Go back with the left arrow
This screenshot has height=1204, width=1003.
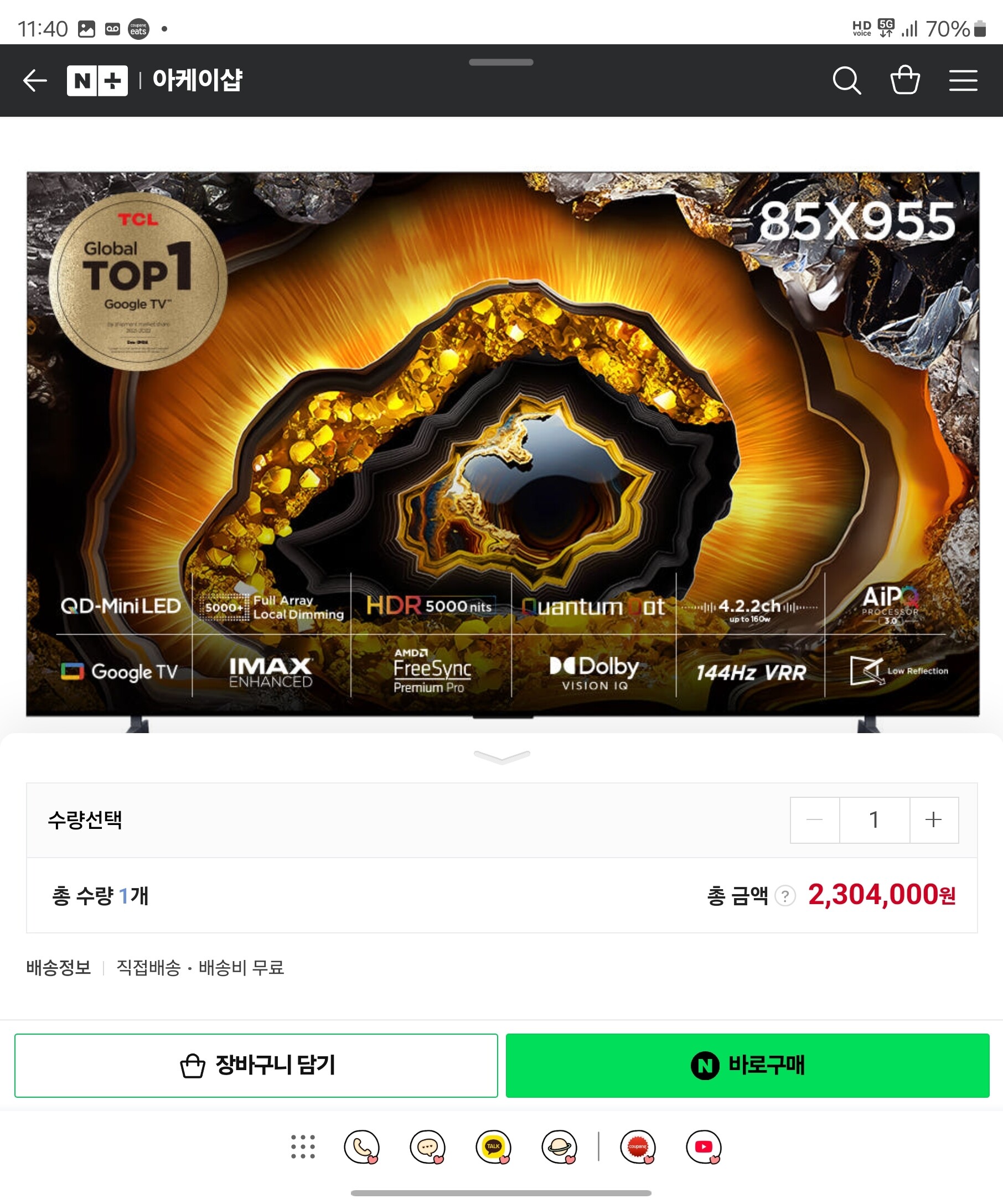[35, 80]
